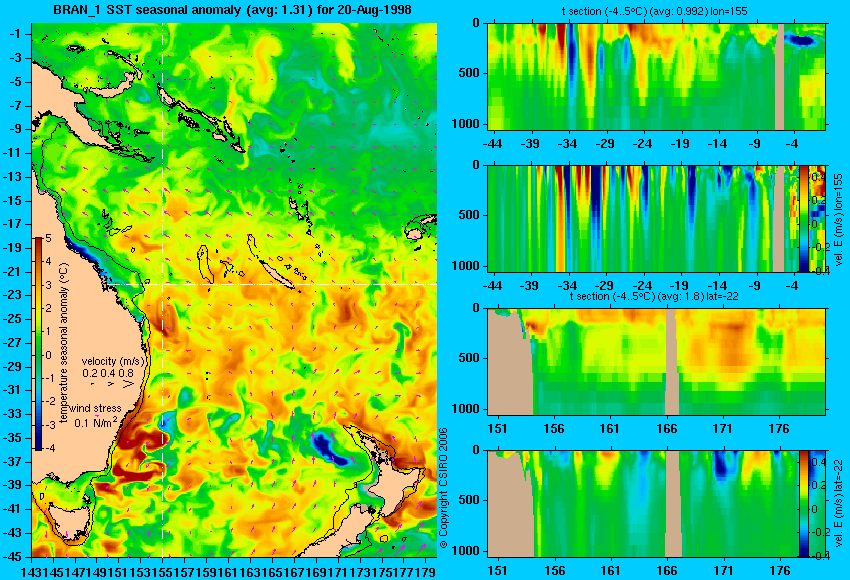This screenshot has height=580, width=850.
Task: Click the BRAN_1 SST seasonal anomaly title
Action: [232, 10]
